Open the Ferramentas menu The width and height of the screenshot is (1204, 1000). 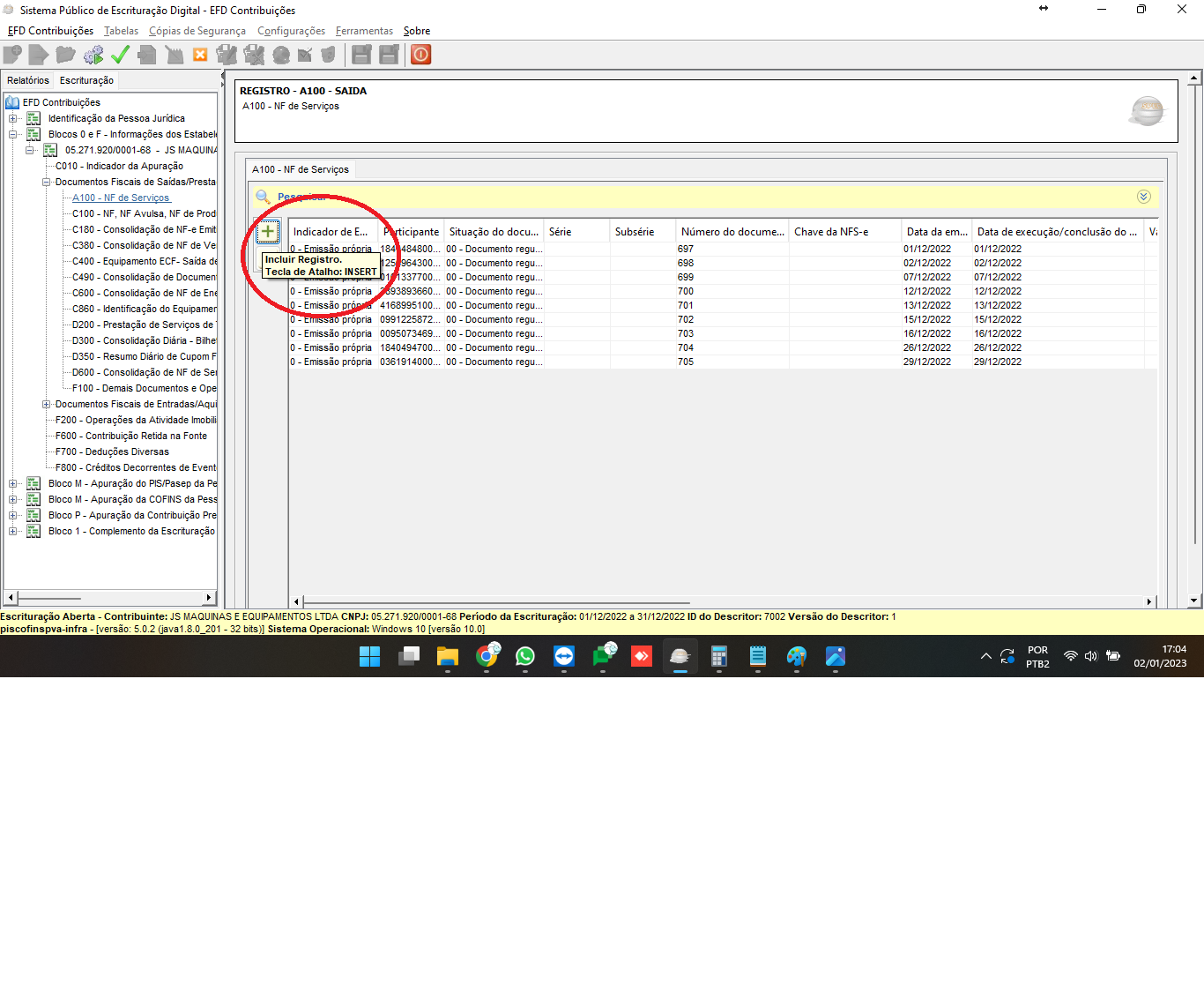(364, 31)
